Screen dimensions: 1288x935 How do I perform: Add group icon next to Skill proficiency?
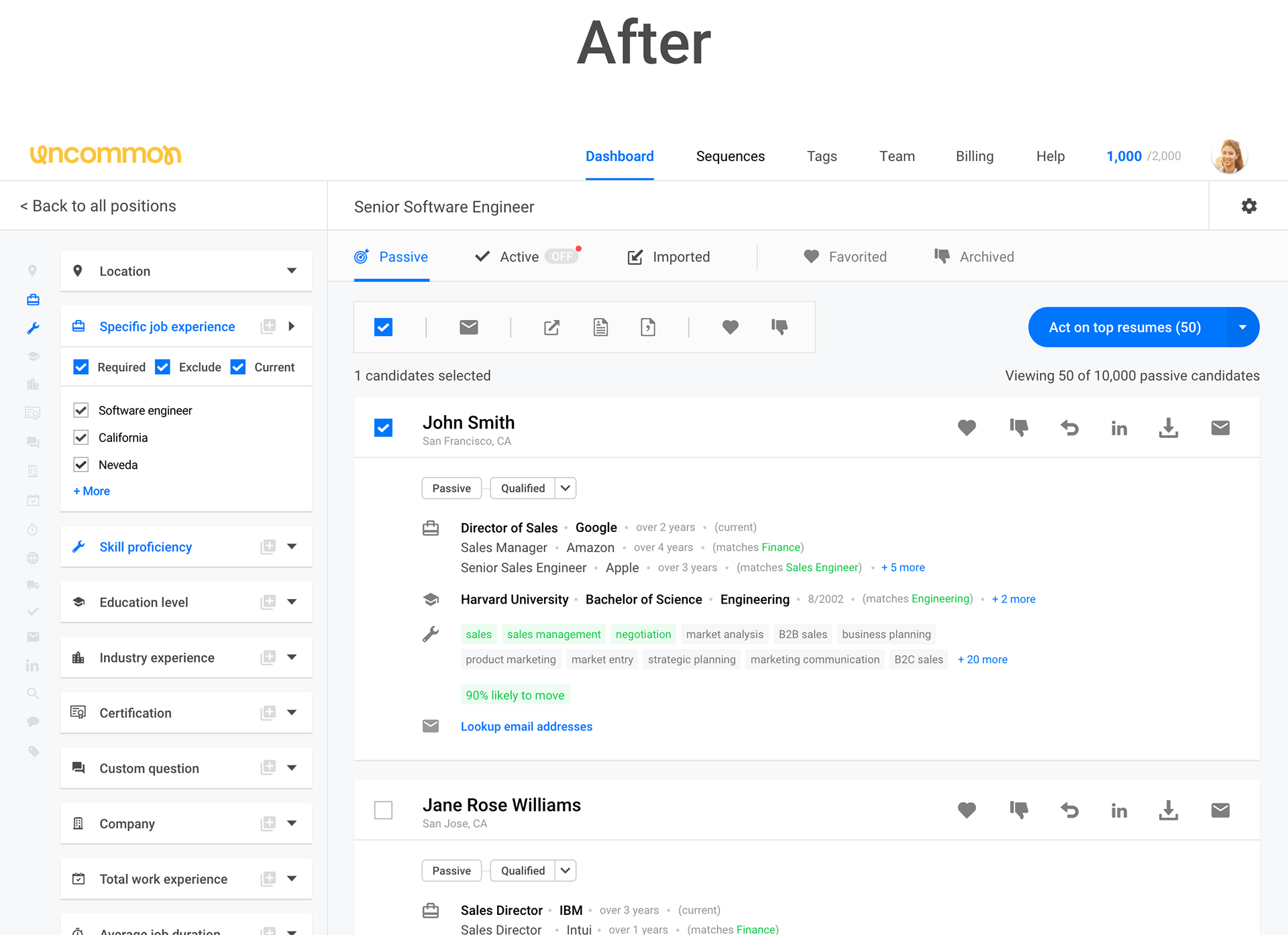point(268,547)
